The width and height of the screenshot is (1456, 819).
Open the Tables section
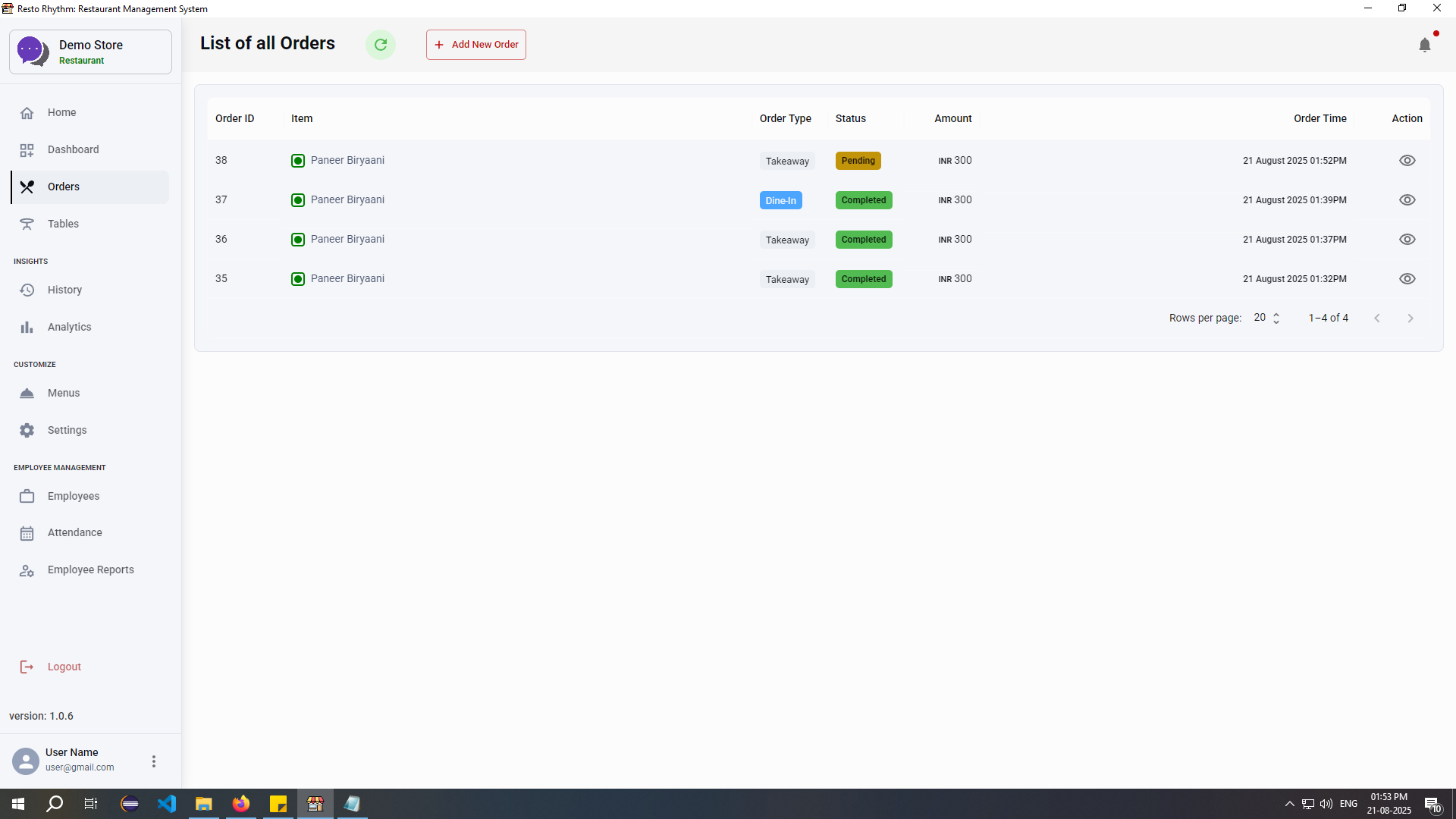pos(64,224)
